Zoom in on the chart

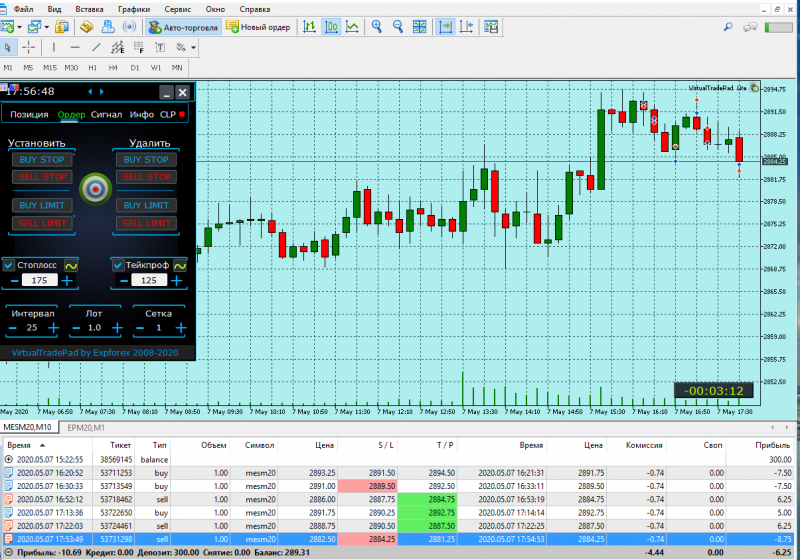(x=377, y=27)
